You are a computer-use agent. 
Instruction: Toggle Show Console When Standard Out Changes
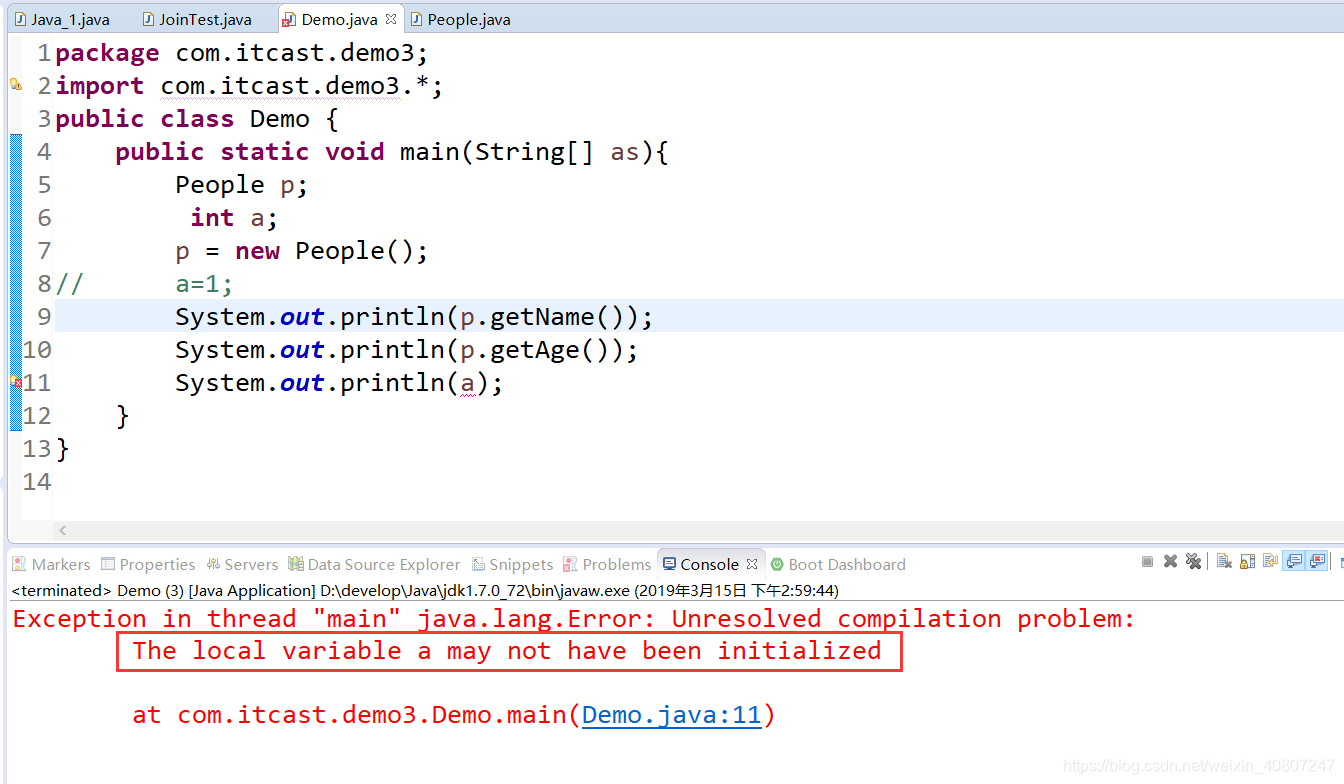(x=1293, y=561)
